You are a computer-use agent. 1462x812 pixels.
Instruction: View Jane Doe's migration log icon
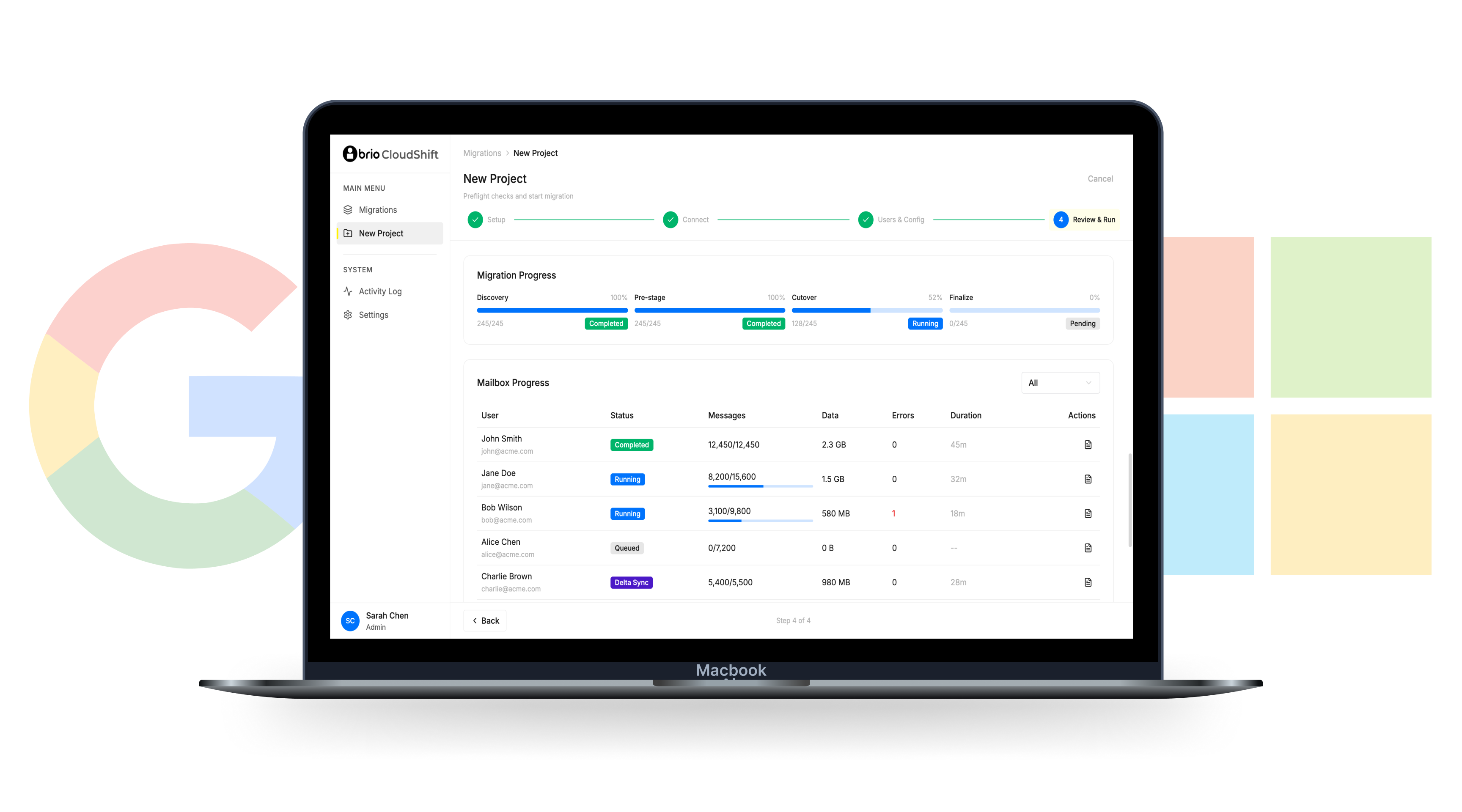click(x=1088, y=479)
